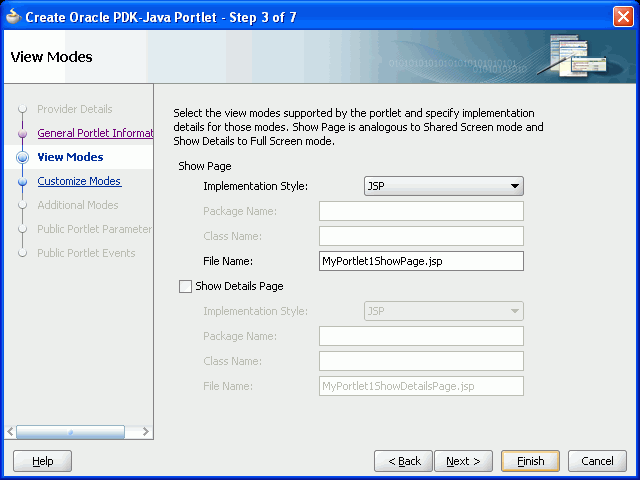Open Show Page Implementation Style dropdown
Viewport: 640px width, 480px height.
pos(444,186)
